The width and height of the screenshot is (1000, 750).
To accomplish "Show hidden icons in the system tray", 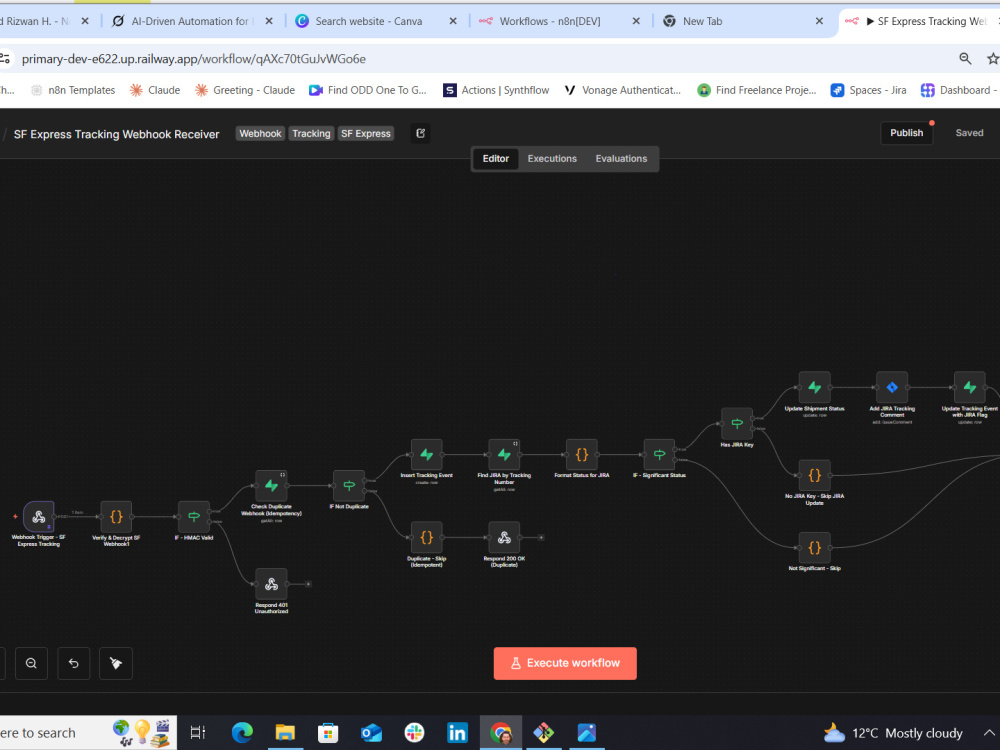I will coord(989,733).
